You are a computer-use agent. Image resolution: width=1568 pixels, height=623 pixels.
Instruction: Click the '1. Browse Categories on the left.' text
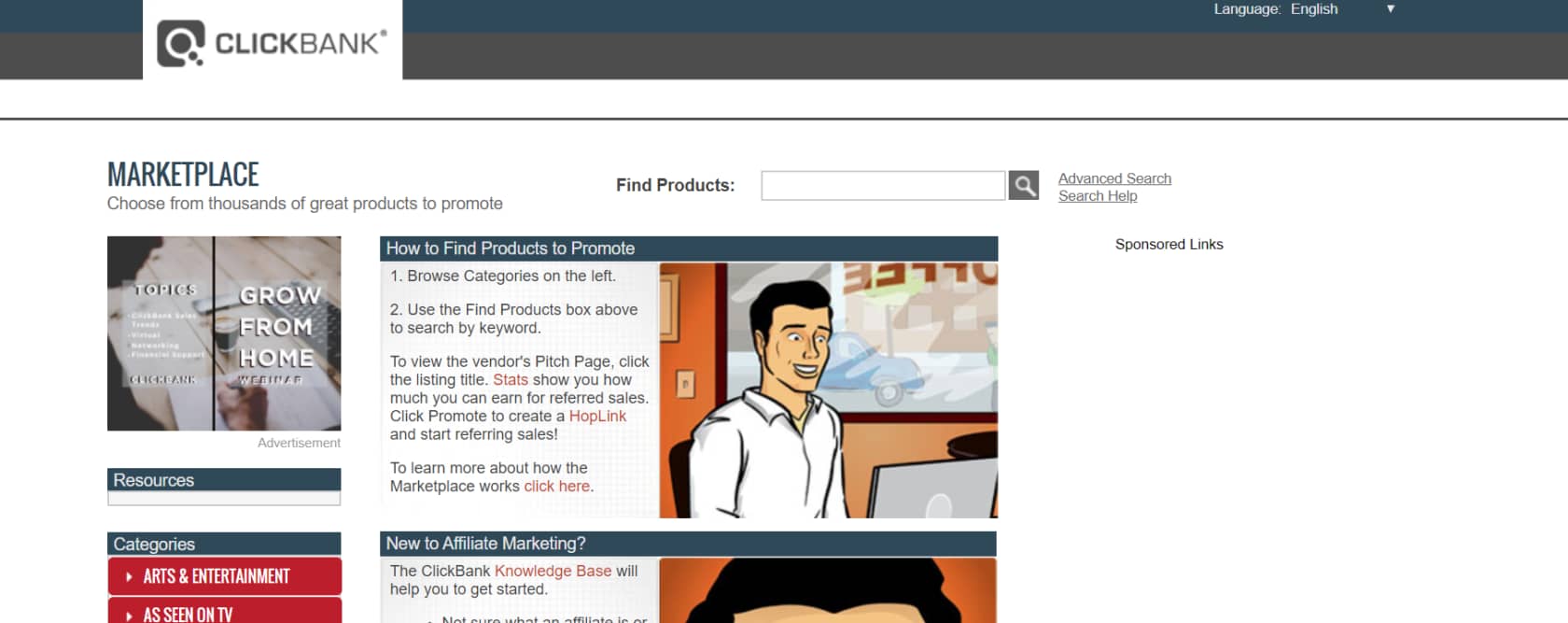point(503,276)
